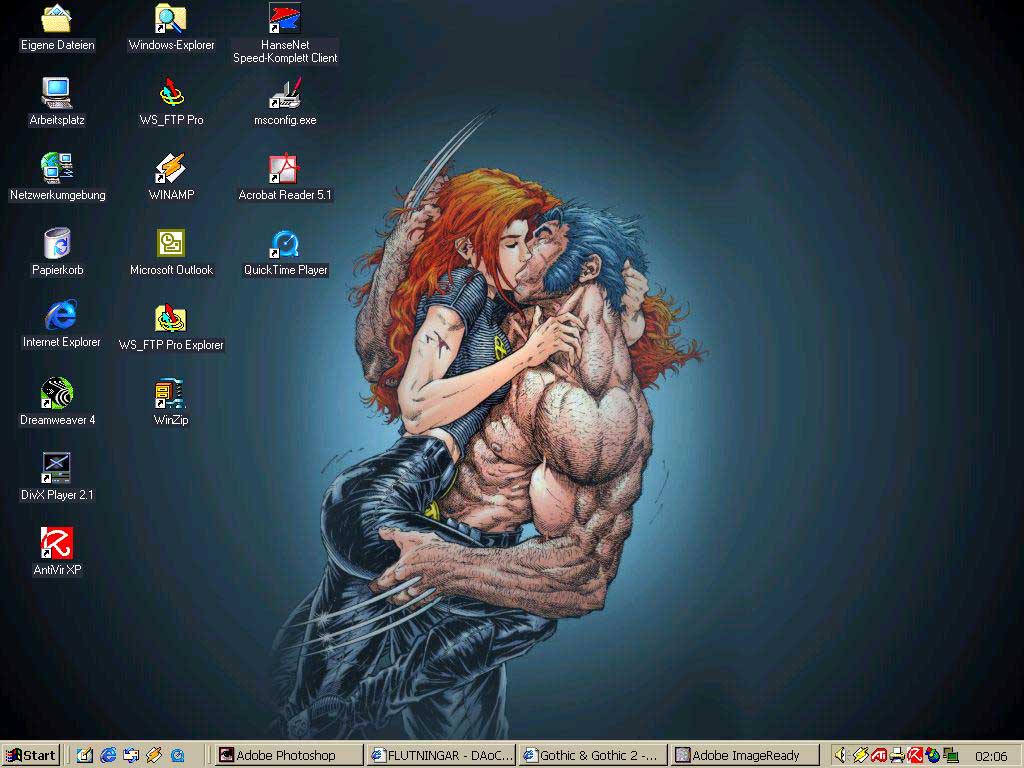This screenshot has height=768, width=1024.
Task: Click the Start button
Action: pos(30,755)
